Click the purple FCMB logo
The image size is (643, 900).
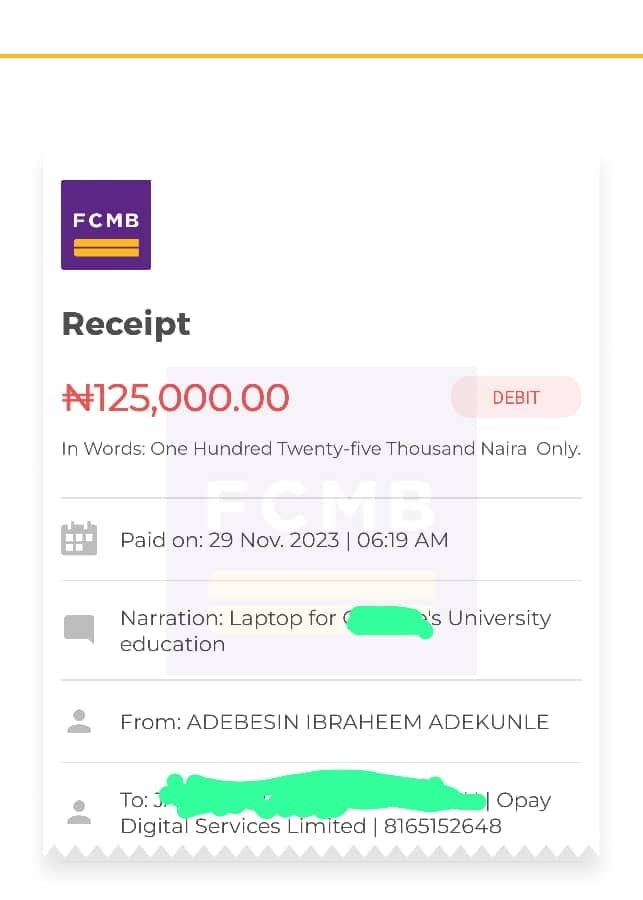(106, 224)
